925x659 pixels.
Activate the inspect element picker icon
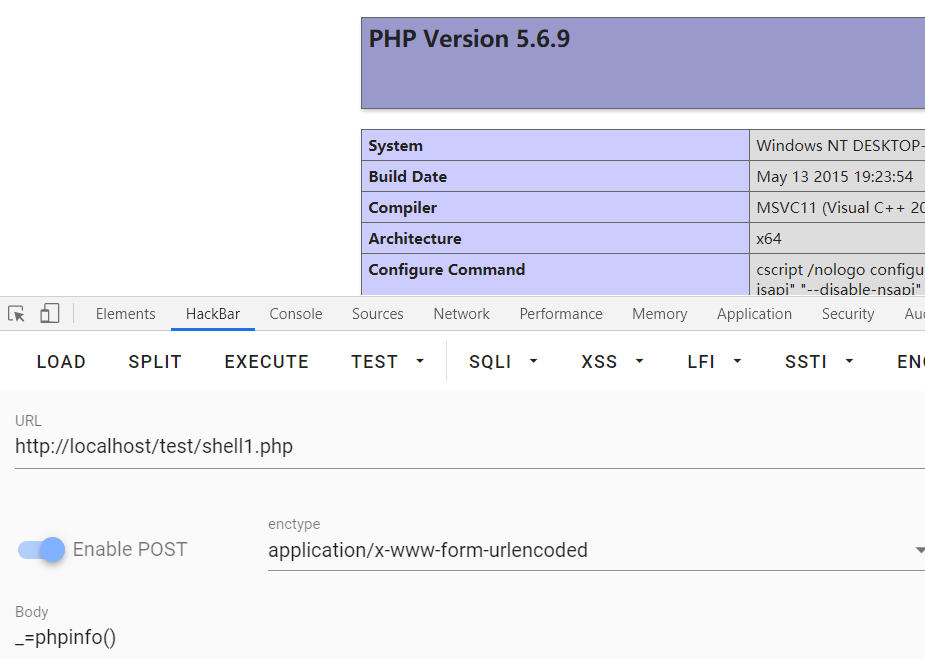[17, 313]
